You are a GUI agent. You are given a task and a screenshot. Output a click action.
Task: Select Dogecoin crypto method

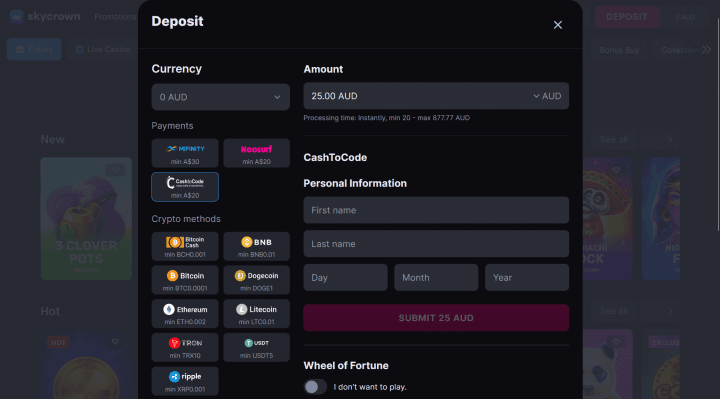click(257, 280)
